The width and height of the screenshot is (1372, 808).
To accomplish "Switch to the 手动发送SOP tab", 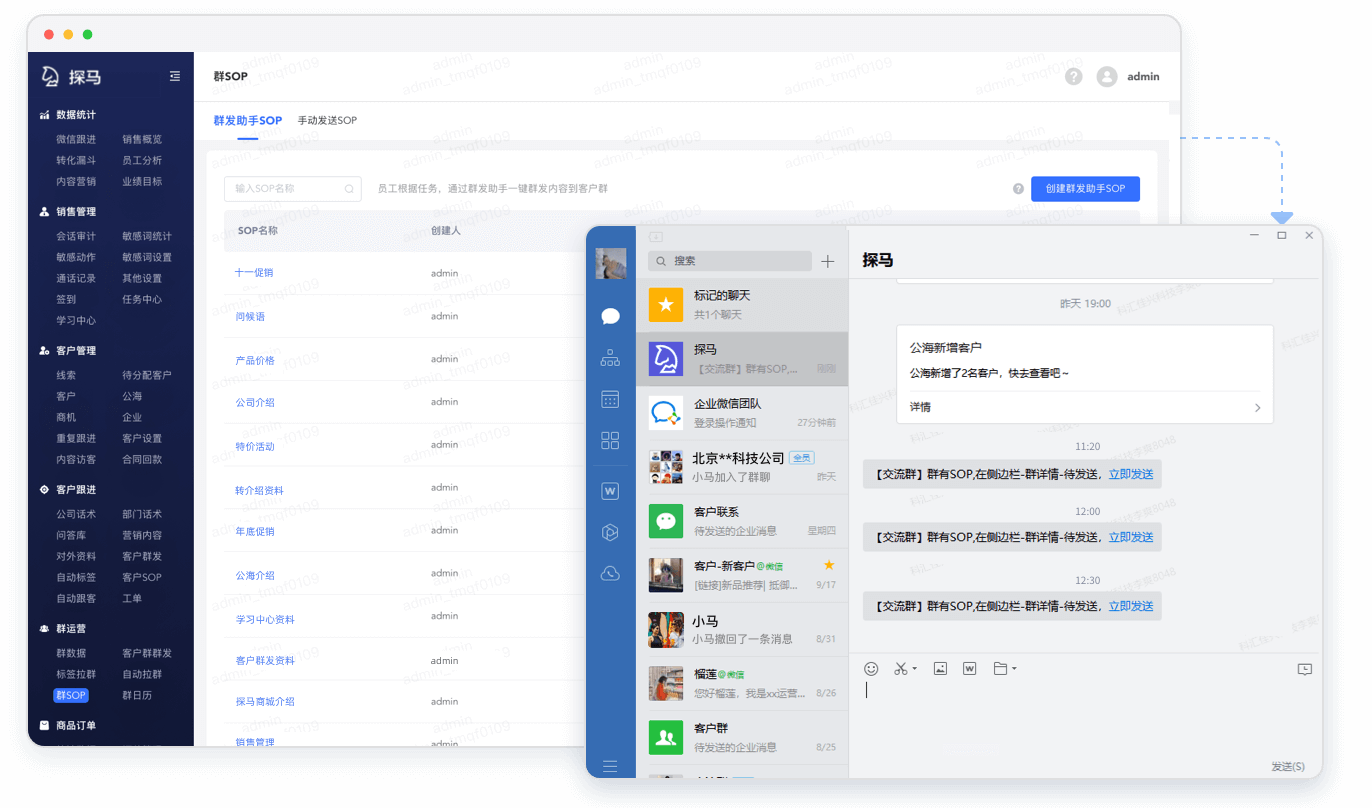I will tap(327, 120).
